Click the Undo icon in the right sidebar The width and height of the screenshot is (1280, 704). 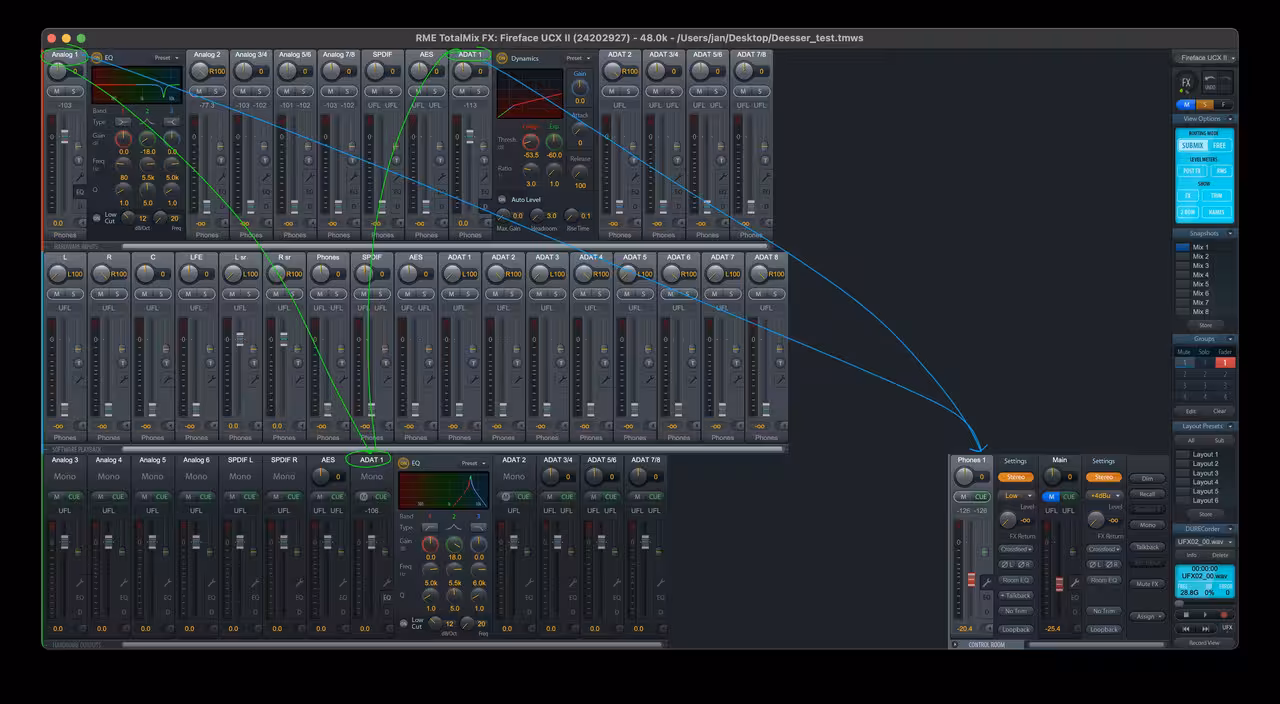(1210, 83)
